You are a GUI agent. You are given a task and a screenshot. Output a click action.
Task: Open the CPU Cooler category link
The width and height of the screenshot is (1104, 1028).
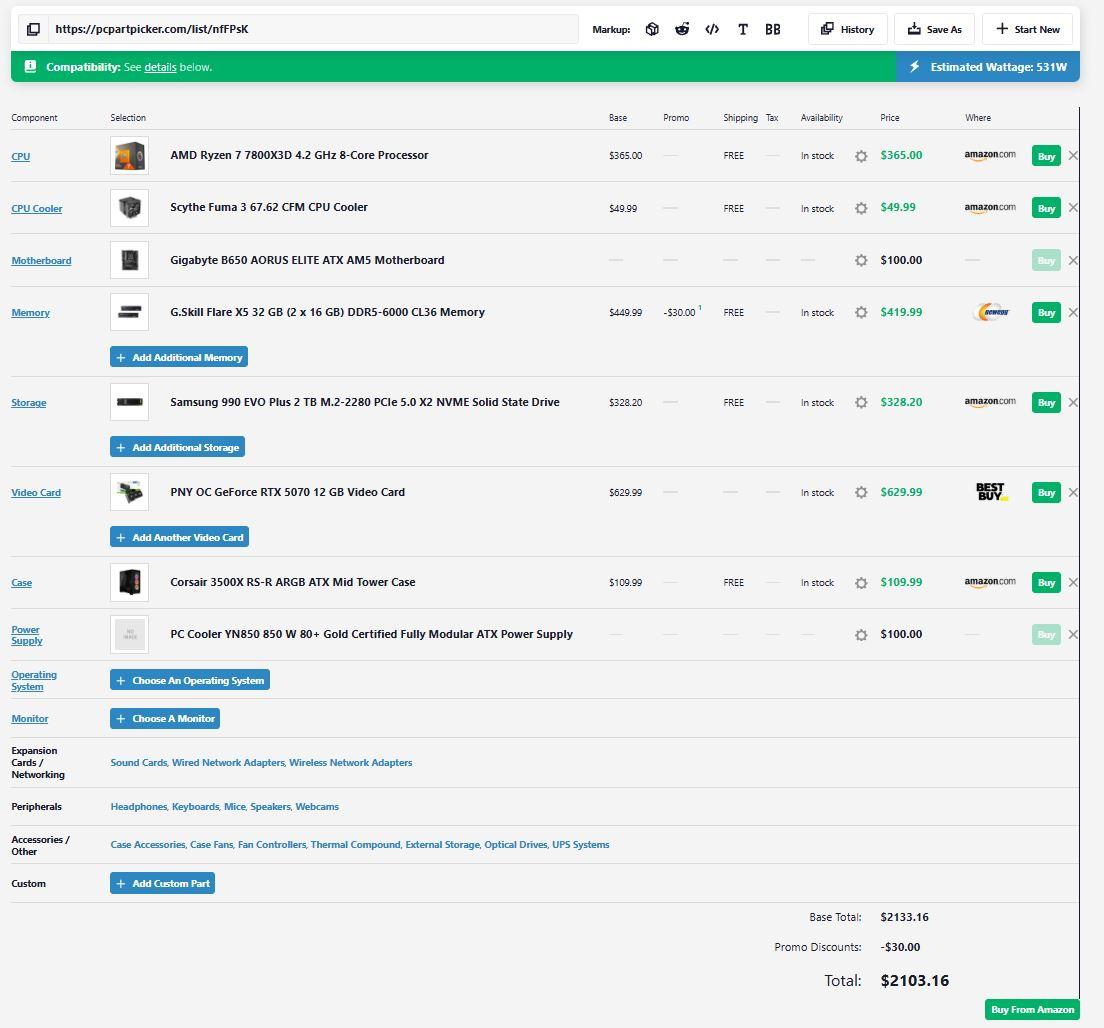point(37,208)
